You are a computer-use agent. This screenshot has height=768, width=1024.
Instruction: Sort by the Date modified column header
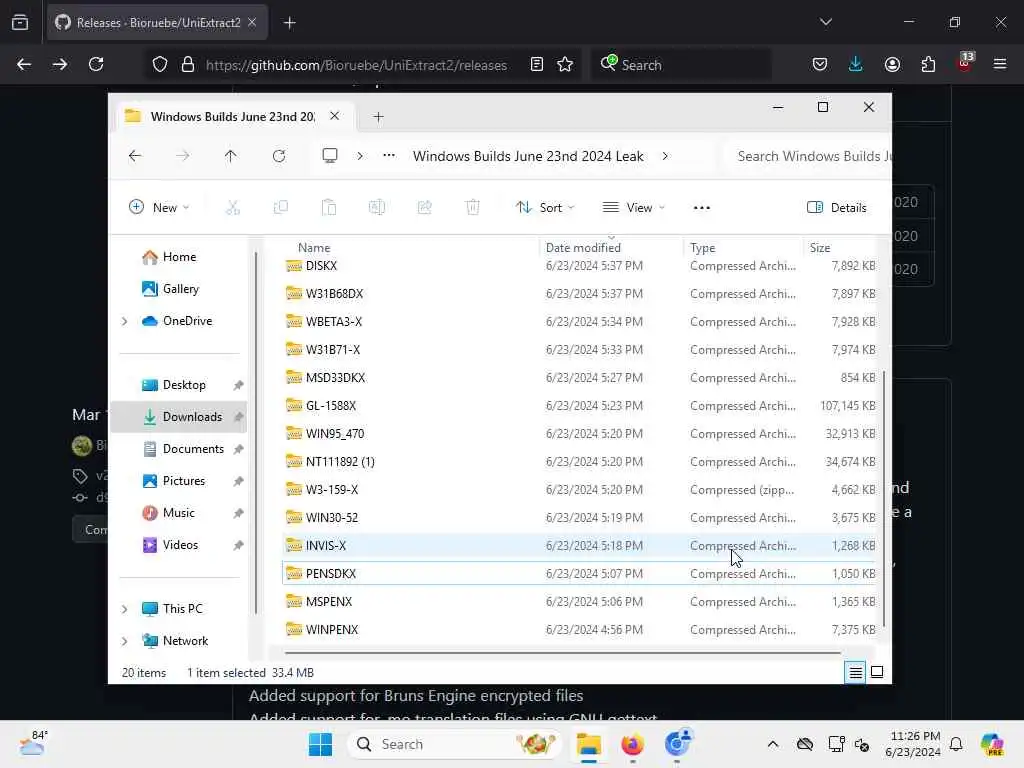[x=583, y=248]
